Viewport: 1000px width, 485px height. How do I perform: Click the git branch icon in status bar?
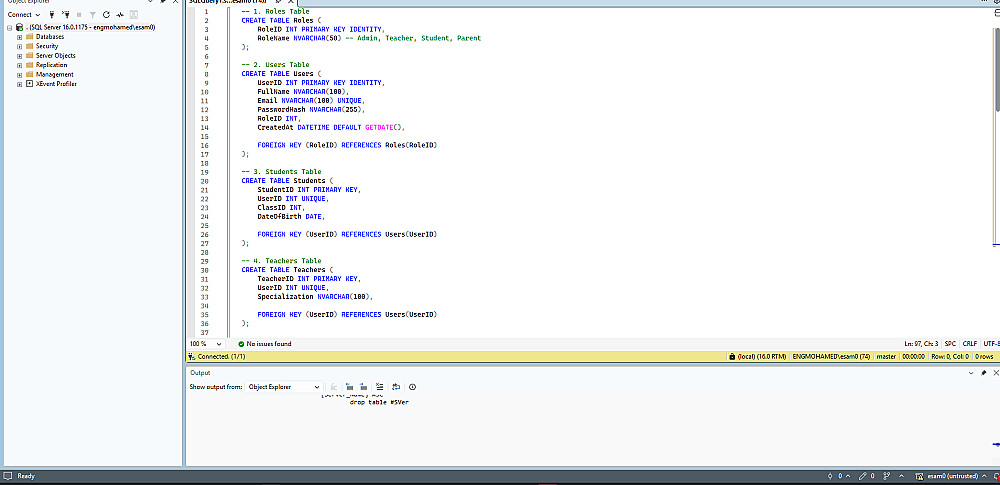pos(886,476)
